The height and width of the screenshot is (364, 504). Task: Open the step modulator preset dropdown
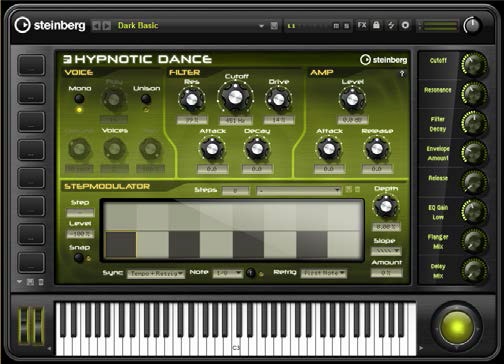(299, 190)
